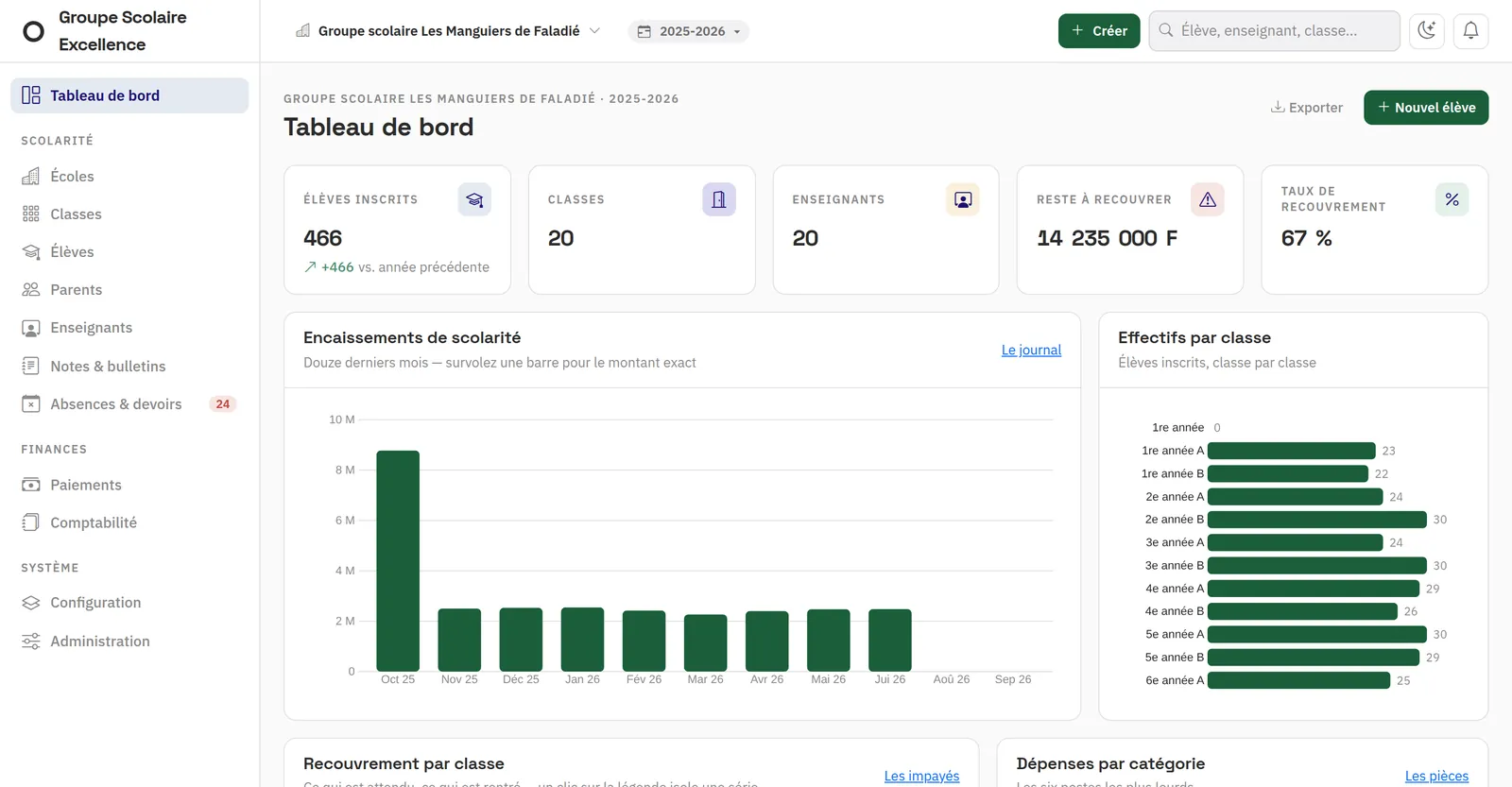
Task: Open Les pièces link
Action: click(x=1436, y=776)
